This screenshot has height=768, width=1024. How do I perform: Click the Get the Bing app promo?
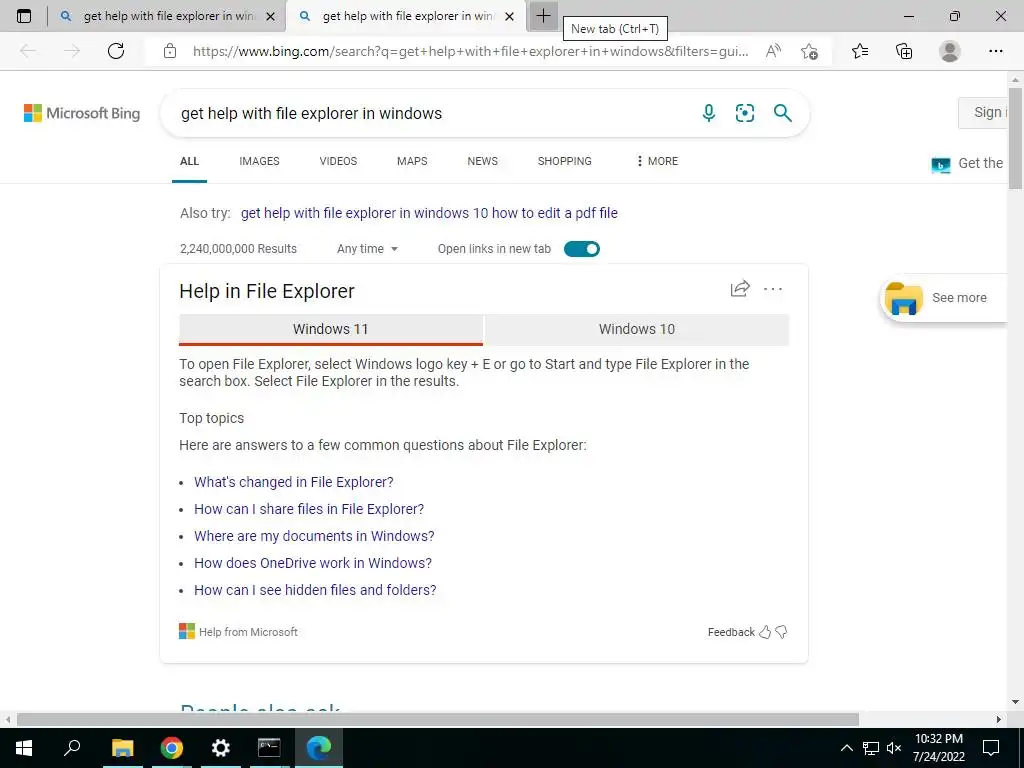pyautogui.click(x=967, y=164)
